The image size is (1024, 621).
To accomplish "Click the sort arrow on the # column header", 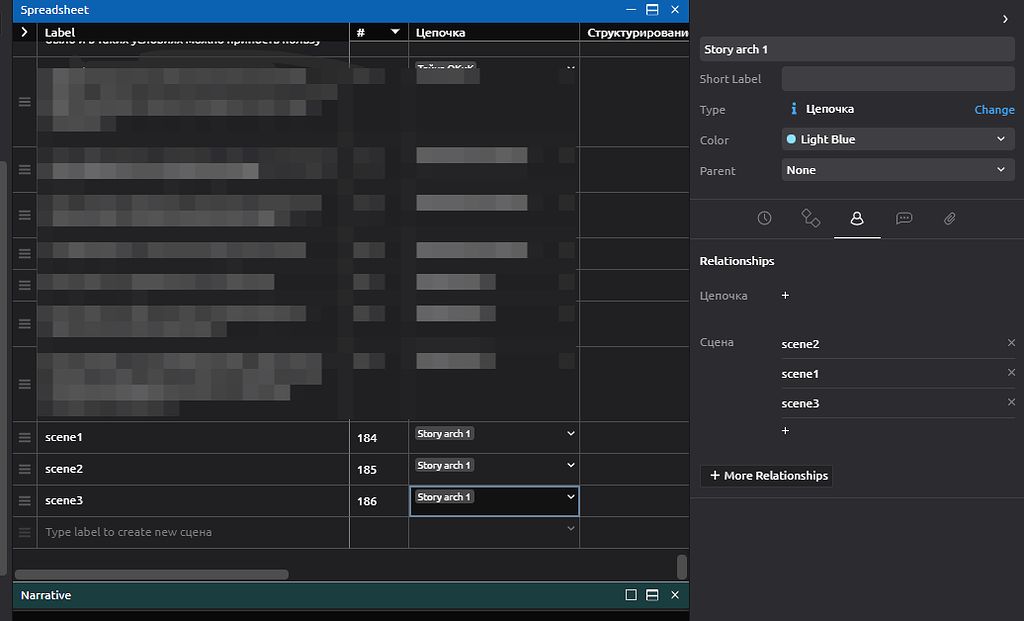I will (x=394, y=31).
